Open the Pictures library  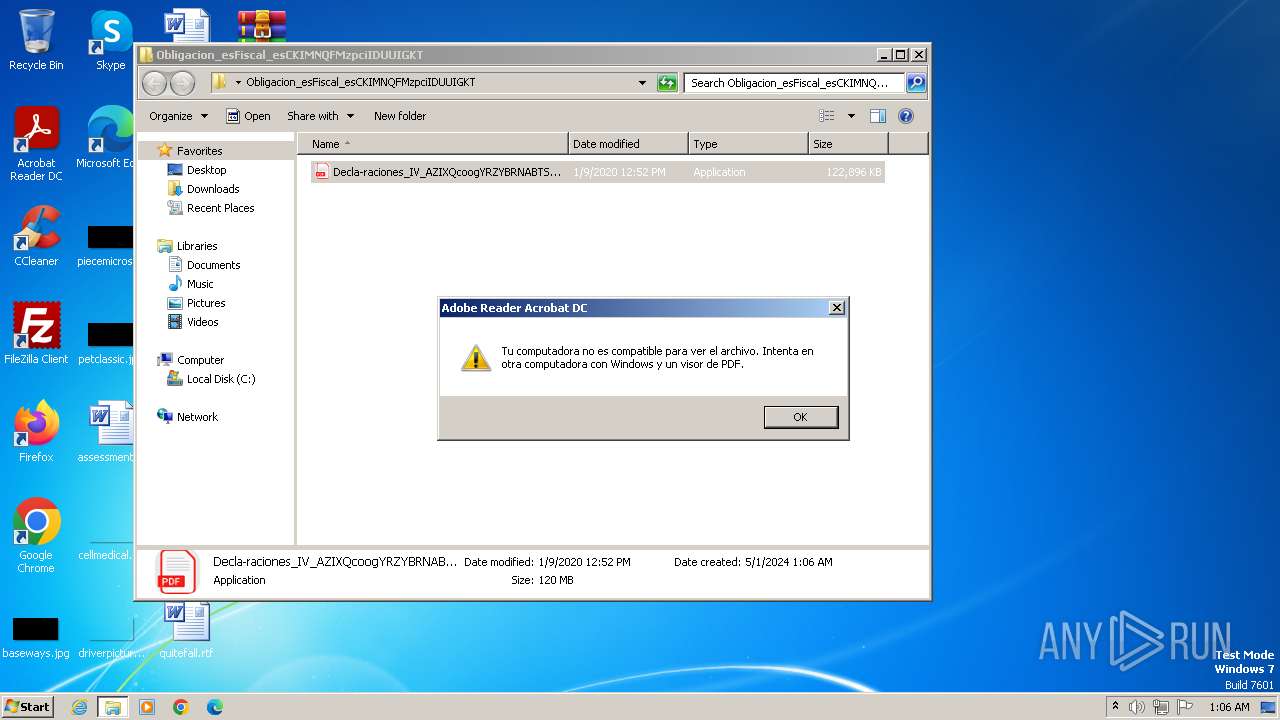coord(206,303)
